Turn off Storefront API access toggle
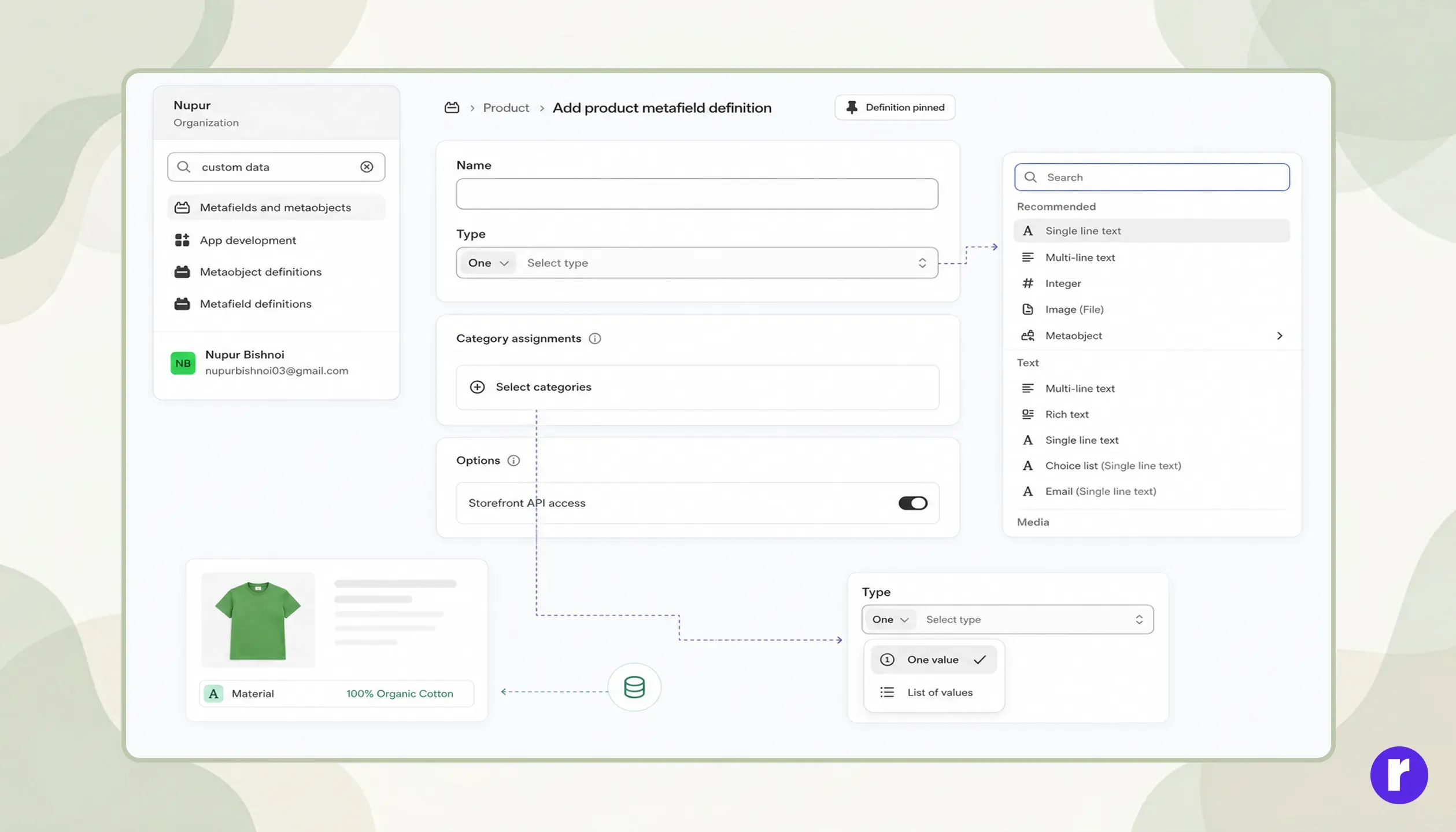The height and width of the screenshot is (832, 1456). click(912, 503)
